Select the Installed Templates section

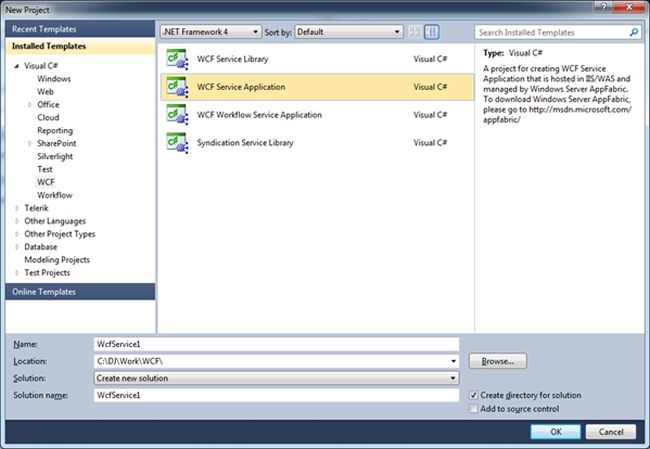tap(80, 46)
